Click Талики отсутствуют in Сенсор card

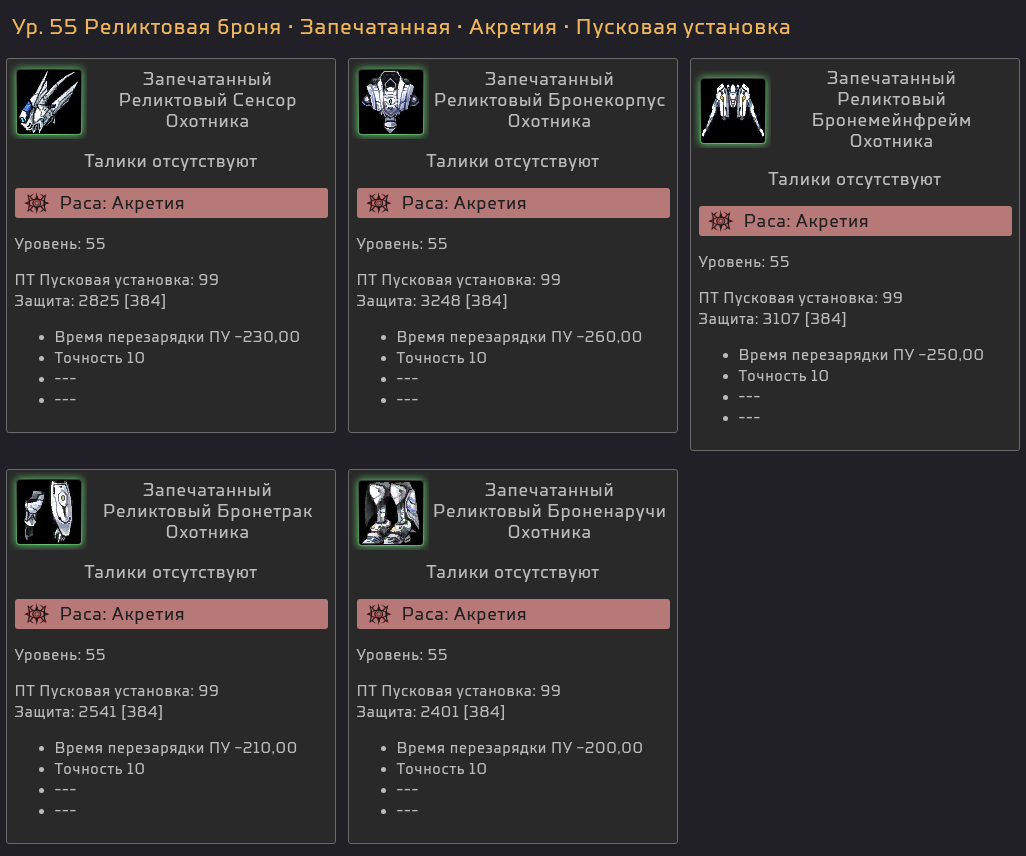[x=171, y=162]
